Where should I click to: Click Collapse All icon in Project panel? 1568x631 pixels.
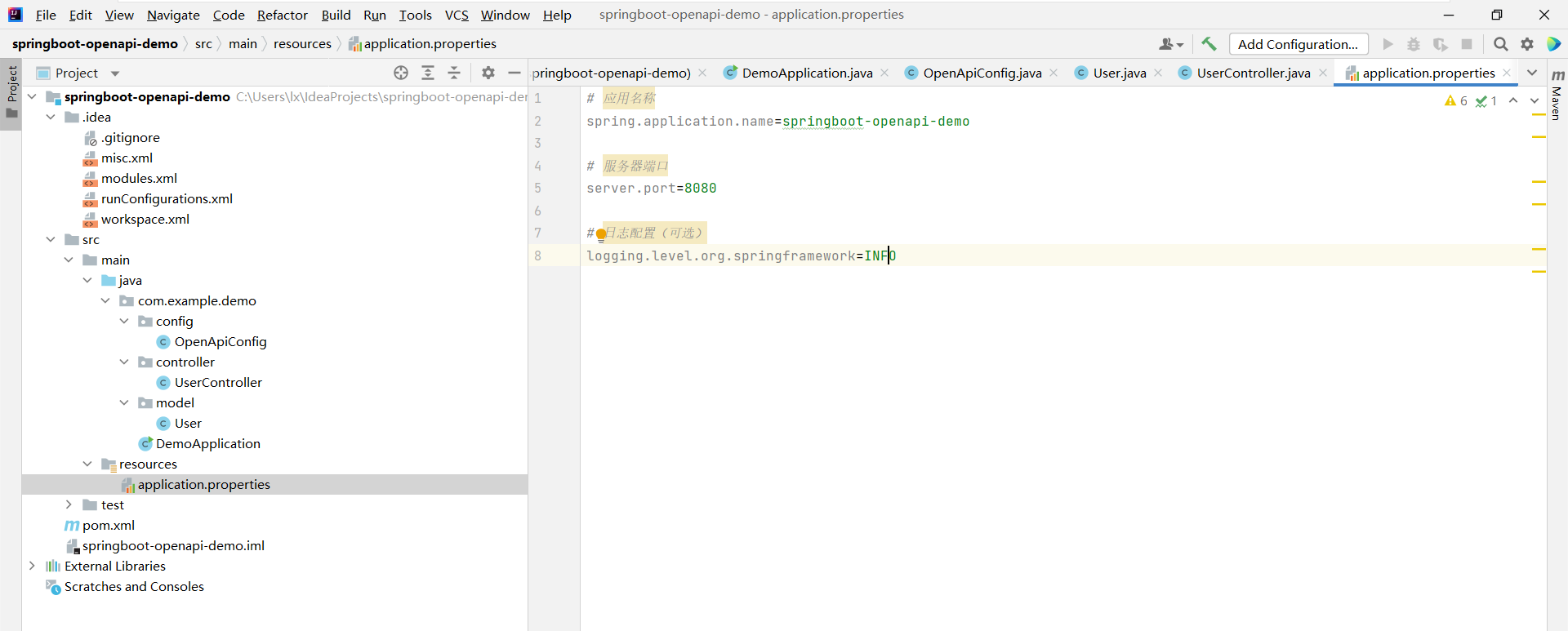coord(454,73)
